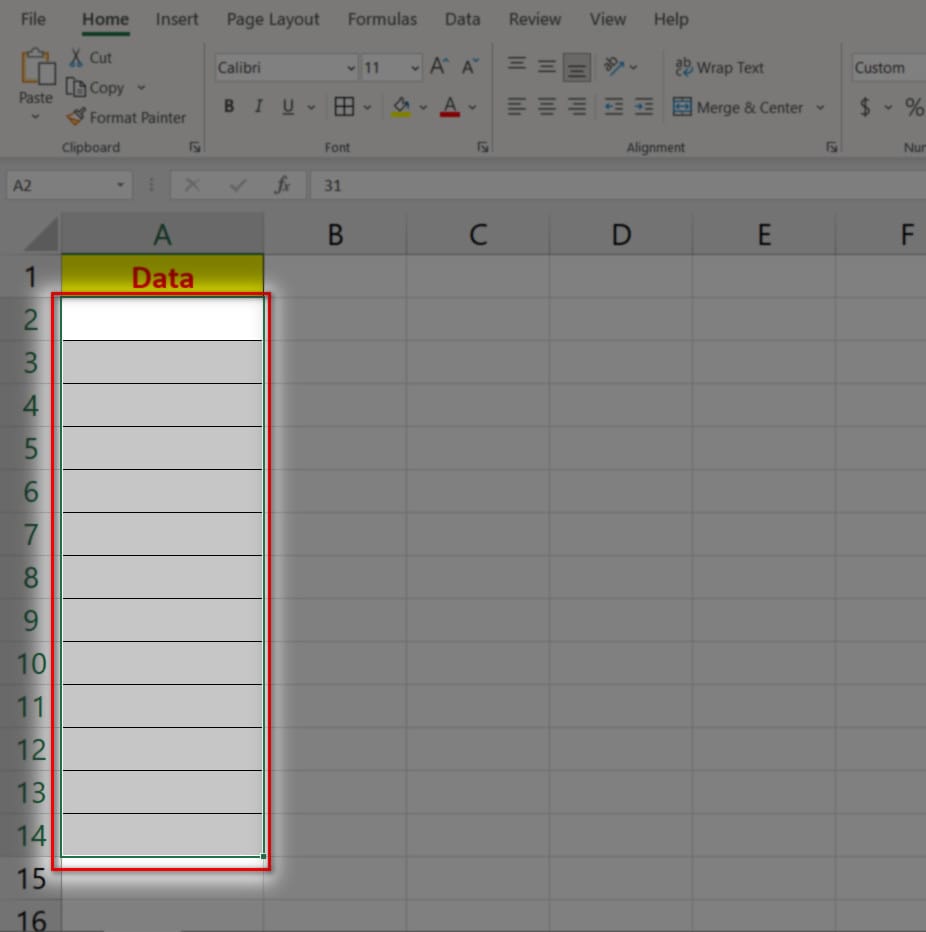The image size is (926, 932).
Task: Toggle Italic formatting
Action: [x=258, y=107]
